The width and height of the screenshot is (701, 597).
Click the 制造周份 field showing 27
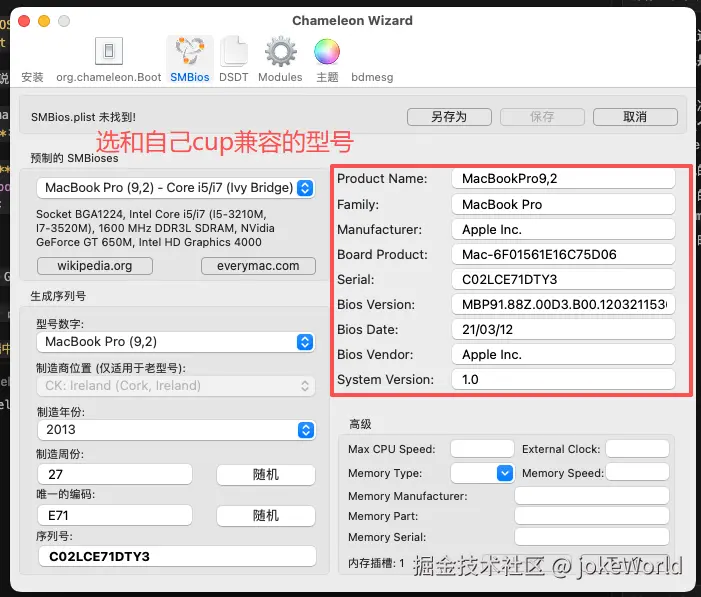tap(115, 474)
